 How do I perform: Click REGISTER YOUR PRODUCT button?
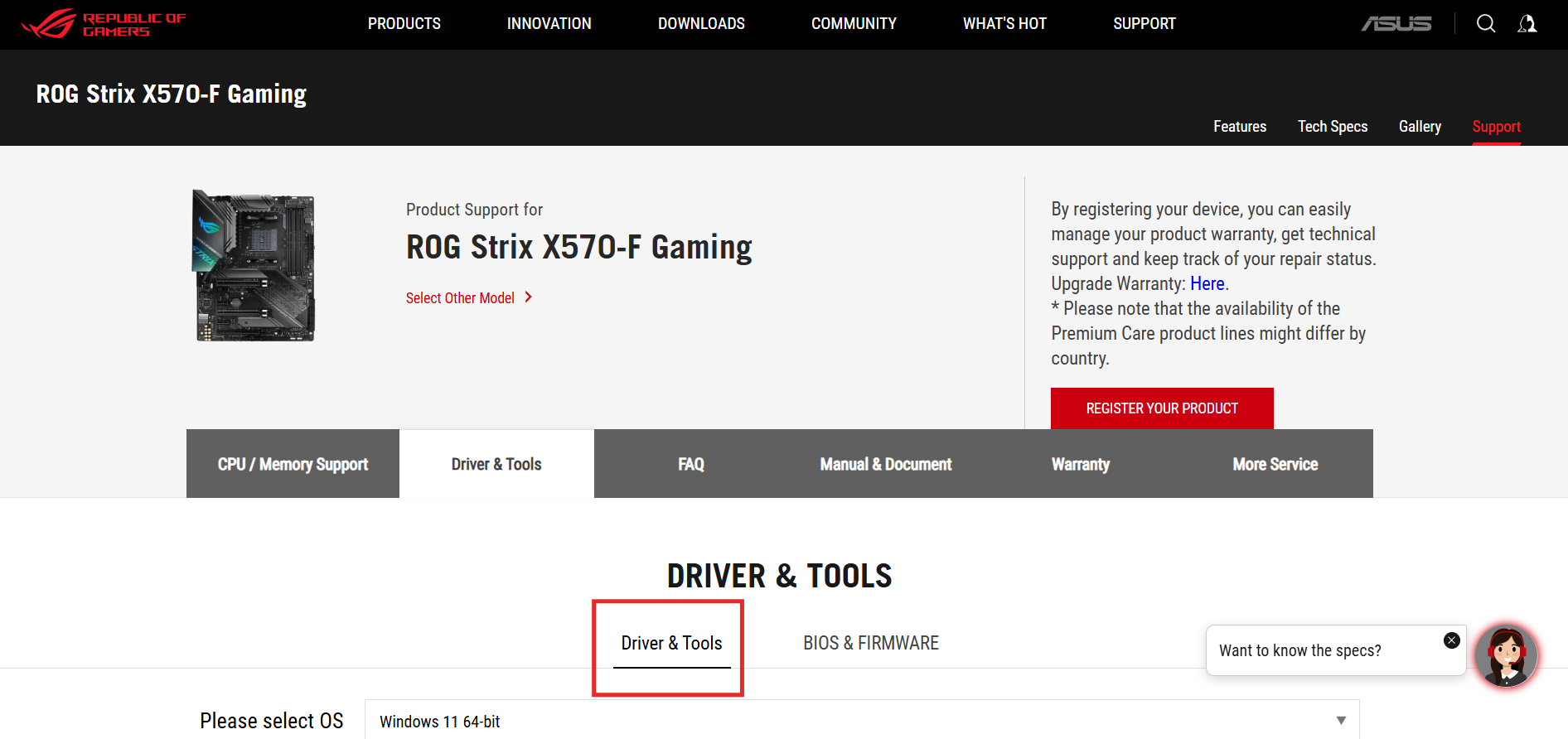tap(1162, 408)
